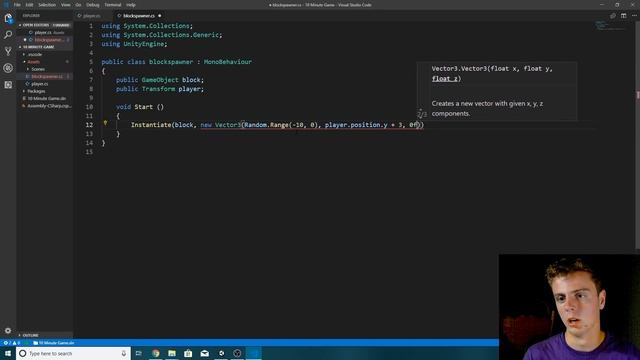Click the Cortana circle icon in search box
640x360 pixels.
pyautogui.click(x=23, y=353)
